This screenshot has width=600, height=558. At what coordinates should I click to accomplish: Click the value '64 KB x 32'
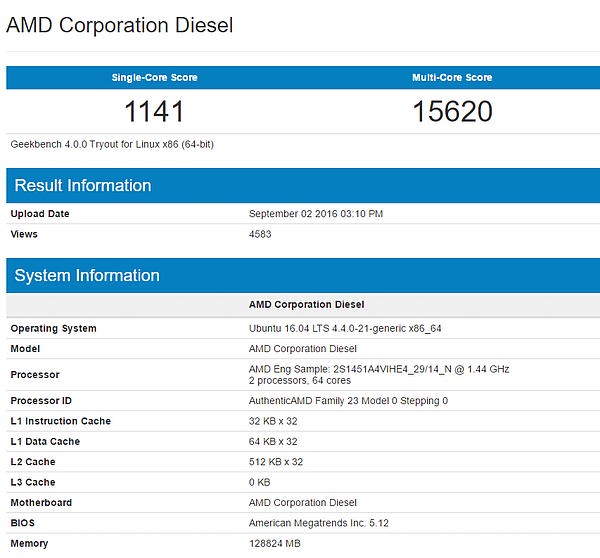(x=273, y=441)
